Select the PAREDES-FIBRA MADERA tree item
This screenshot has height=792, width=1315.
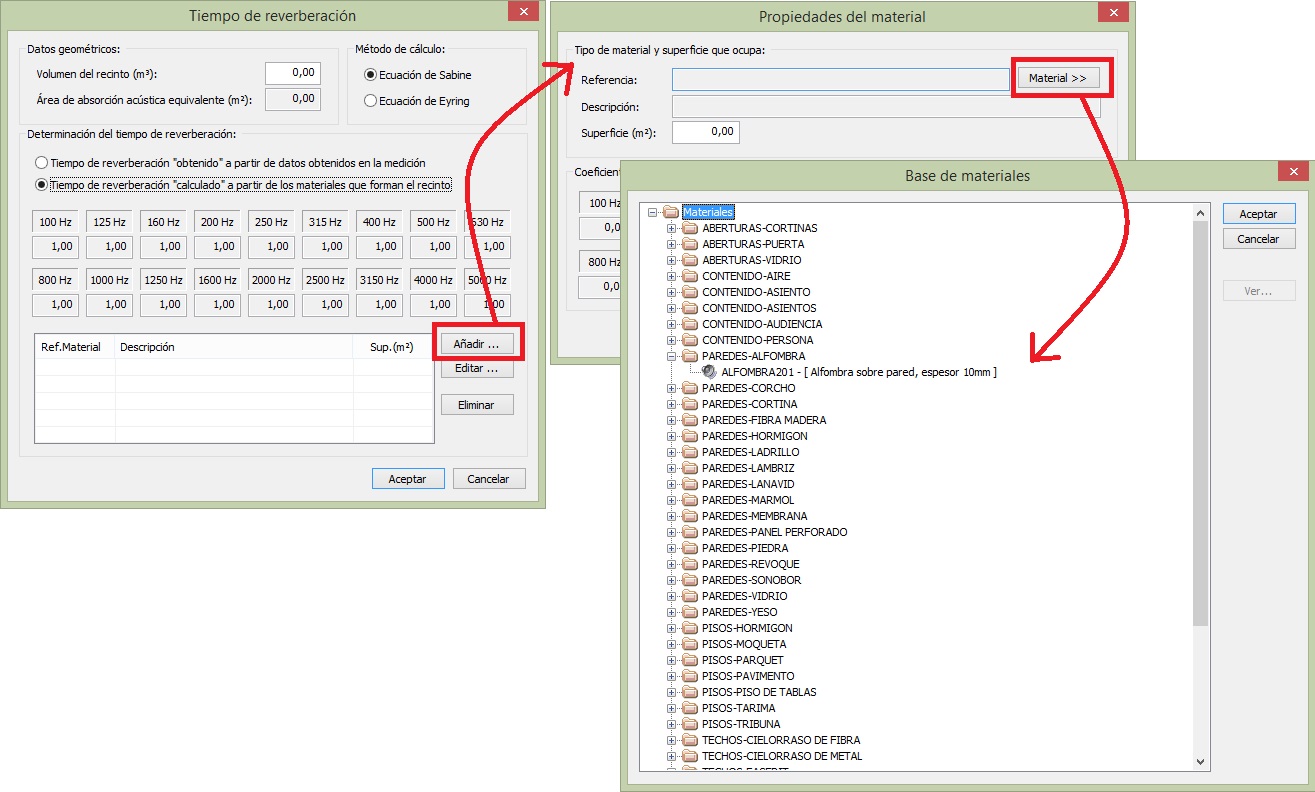coord(764,420)
